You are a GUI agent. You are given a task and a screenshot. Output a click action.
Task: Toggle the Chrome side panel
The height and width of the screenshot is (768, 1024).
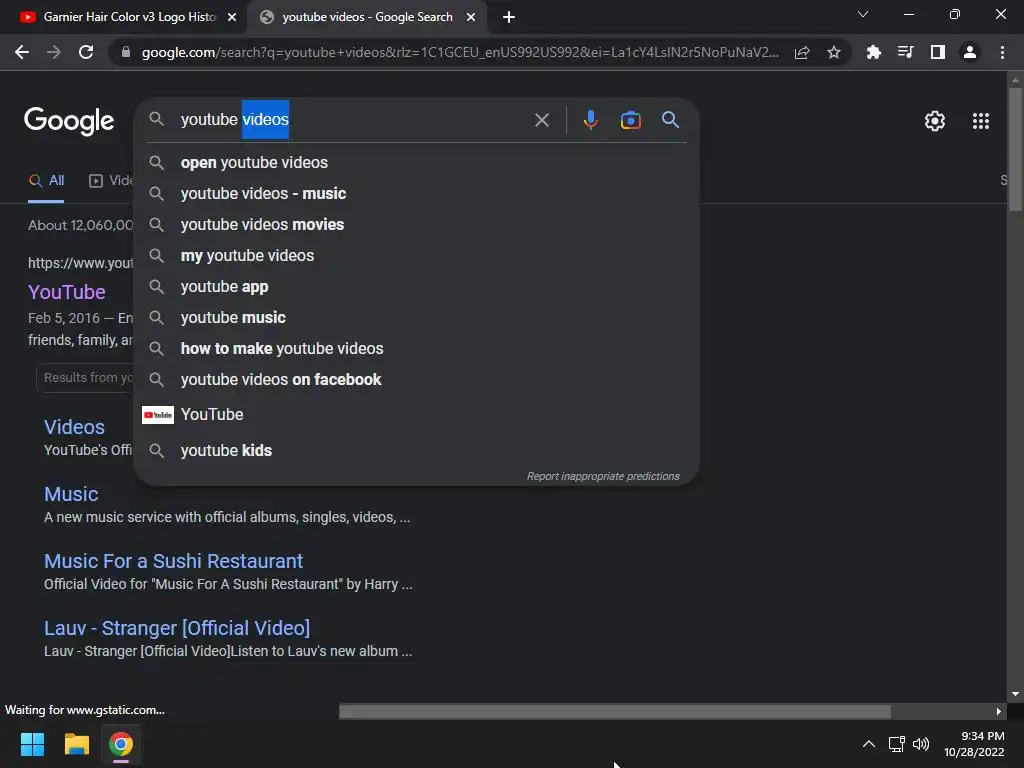[938, 52]
